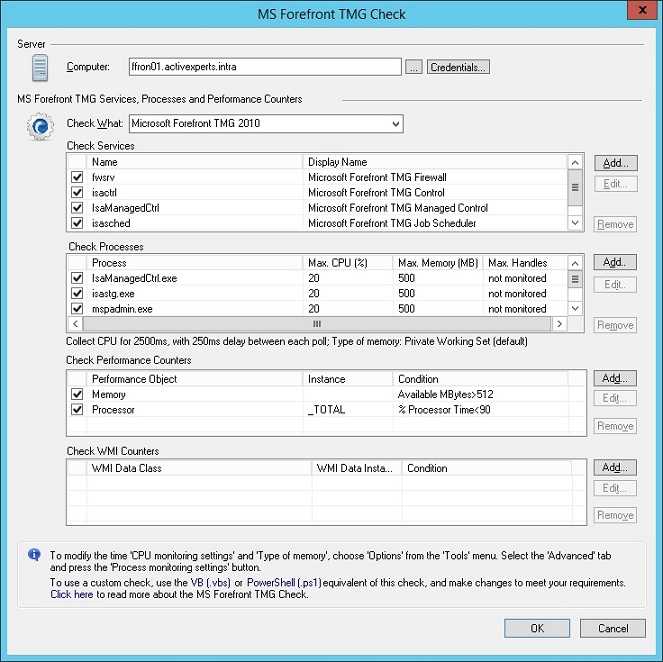Click the Condition header in Performance Counters
This screenshot has height=662, width=663.
480,379
